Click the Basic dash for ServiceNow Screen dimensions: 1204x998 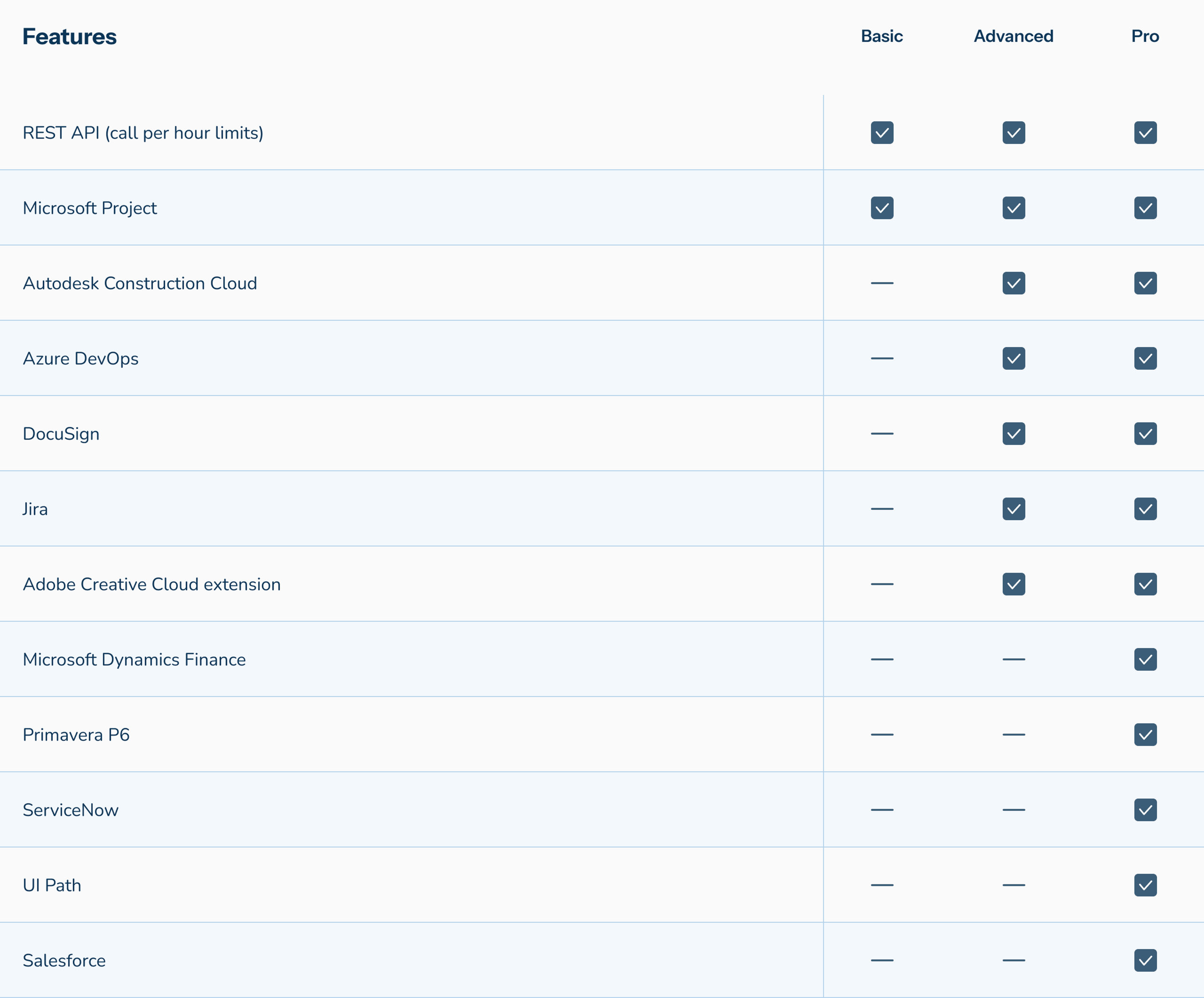pos(882,809)
